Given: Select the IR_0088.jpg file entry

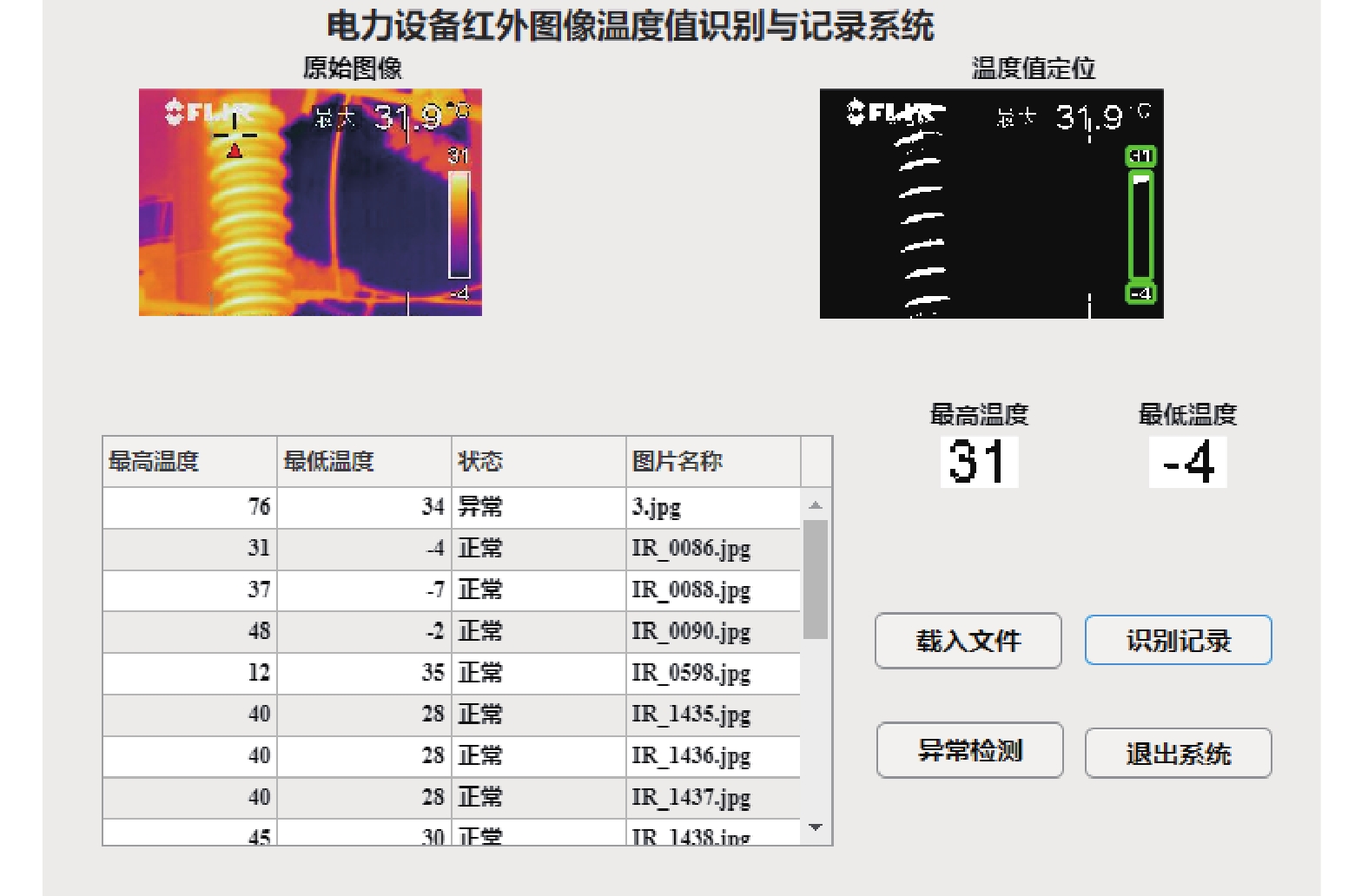Looking at the screenshot, I should (x=691, y=590).
